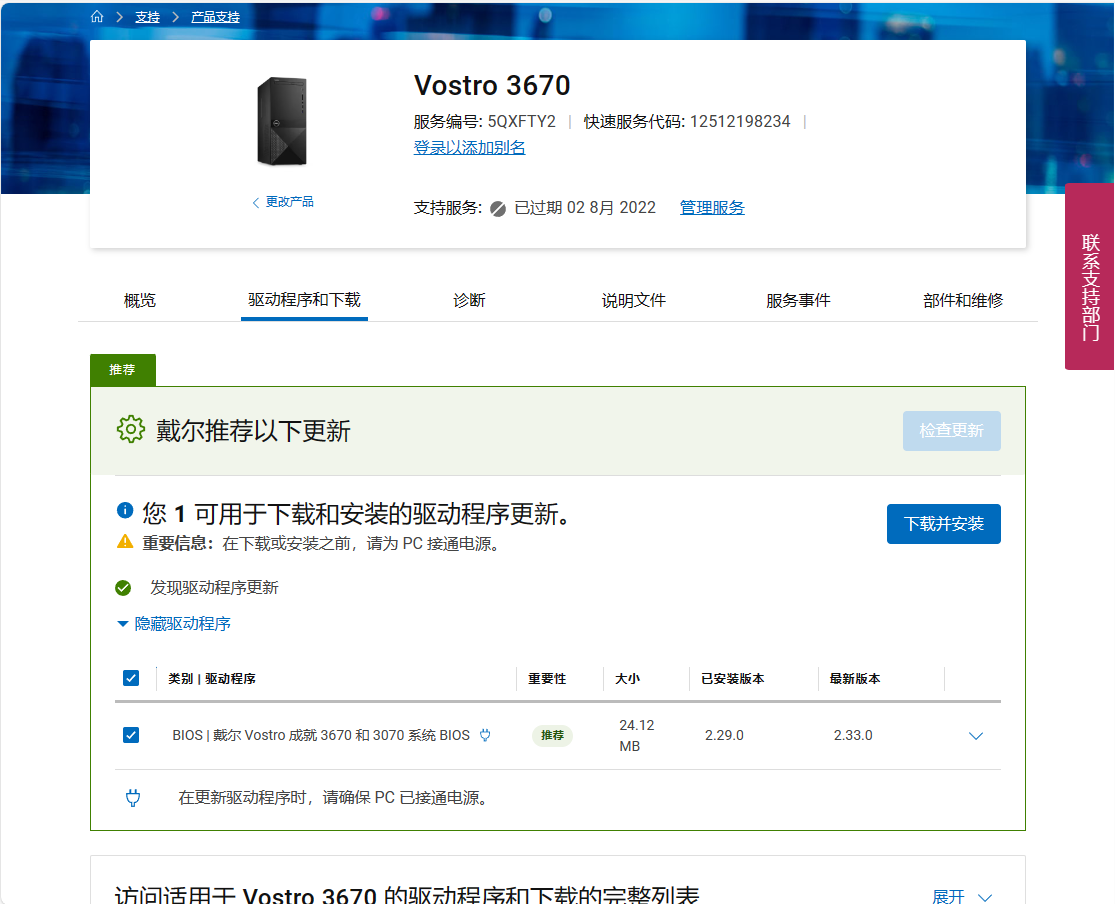Click the home icon in breadcrumb

[97, 16]
